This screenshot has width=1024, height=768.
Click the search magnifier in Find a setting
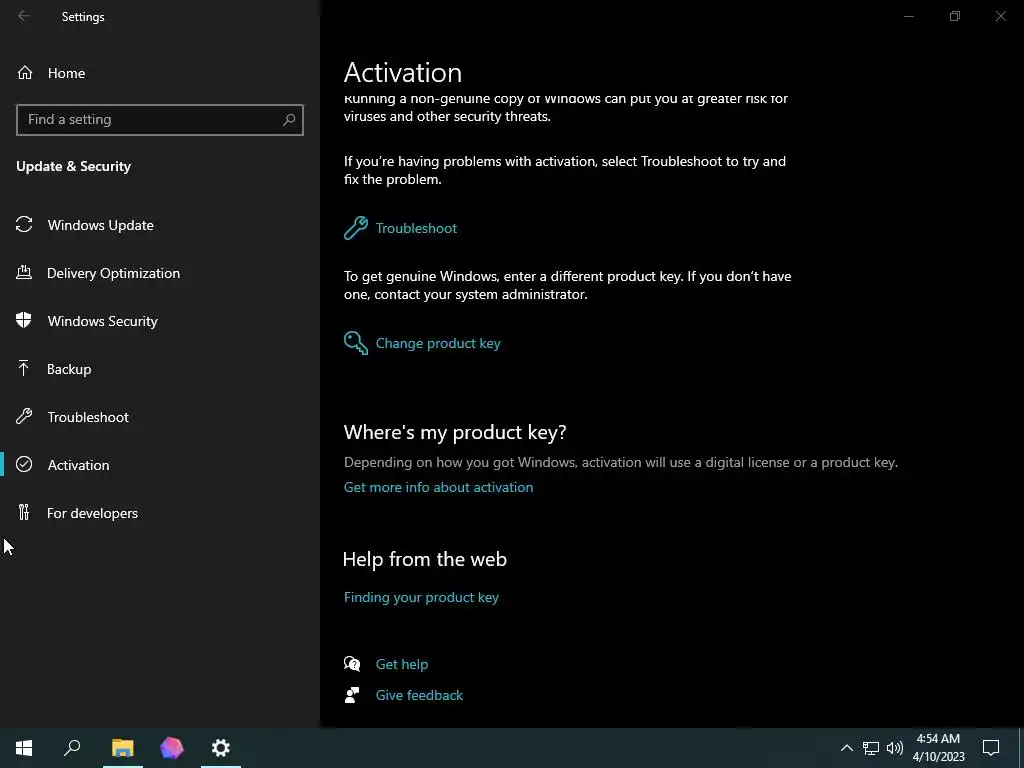pos(289,120)
